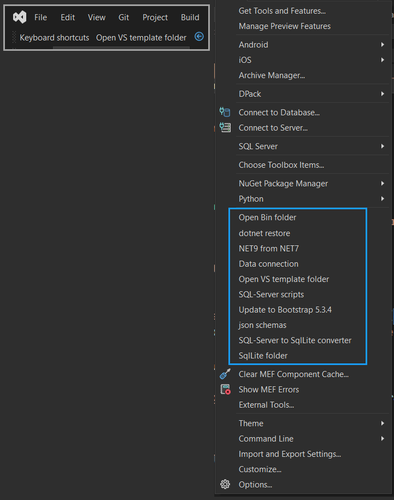The image size is (394, 500).
Task: Open the Python menu entry
Action: coord(251,199)
